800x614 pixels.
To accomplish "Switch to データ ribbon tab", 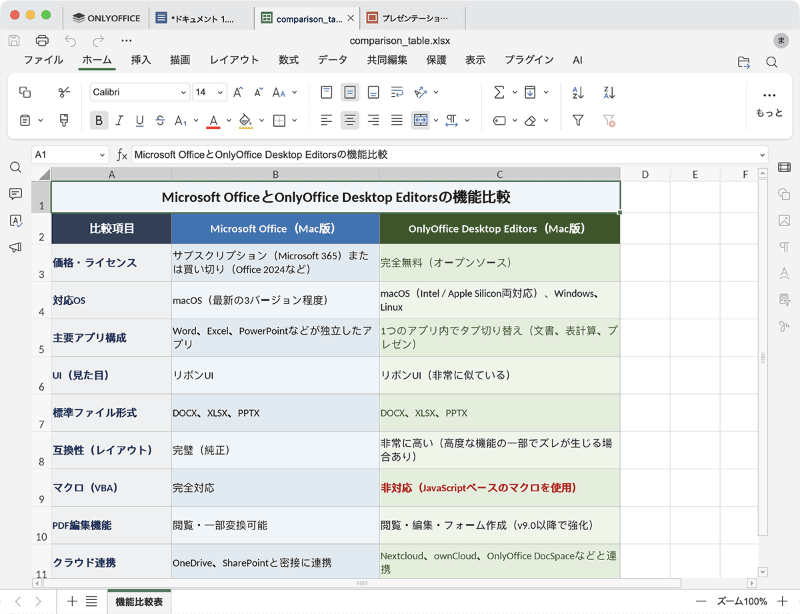I will point(333,60).
